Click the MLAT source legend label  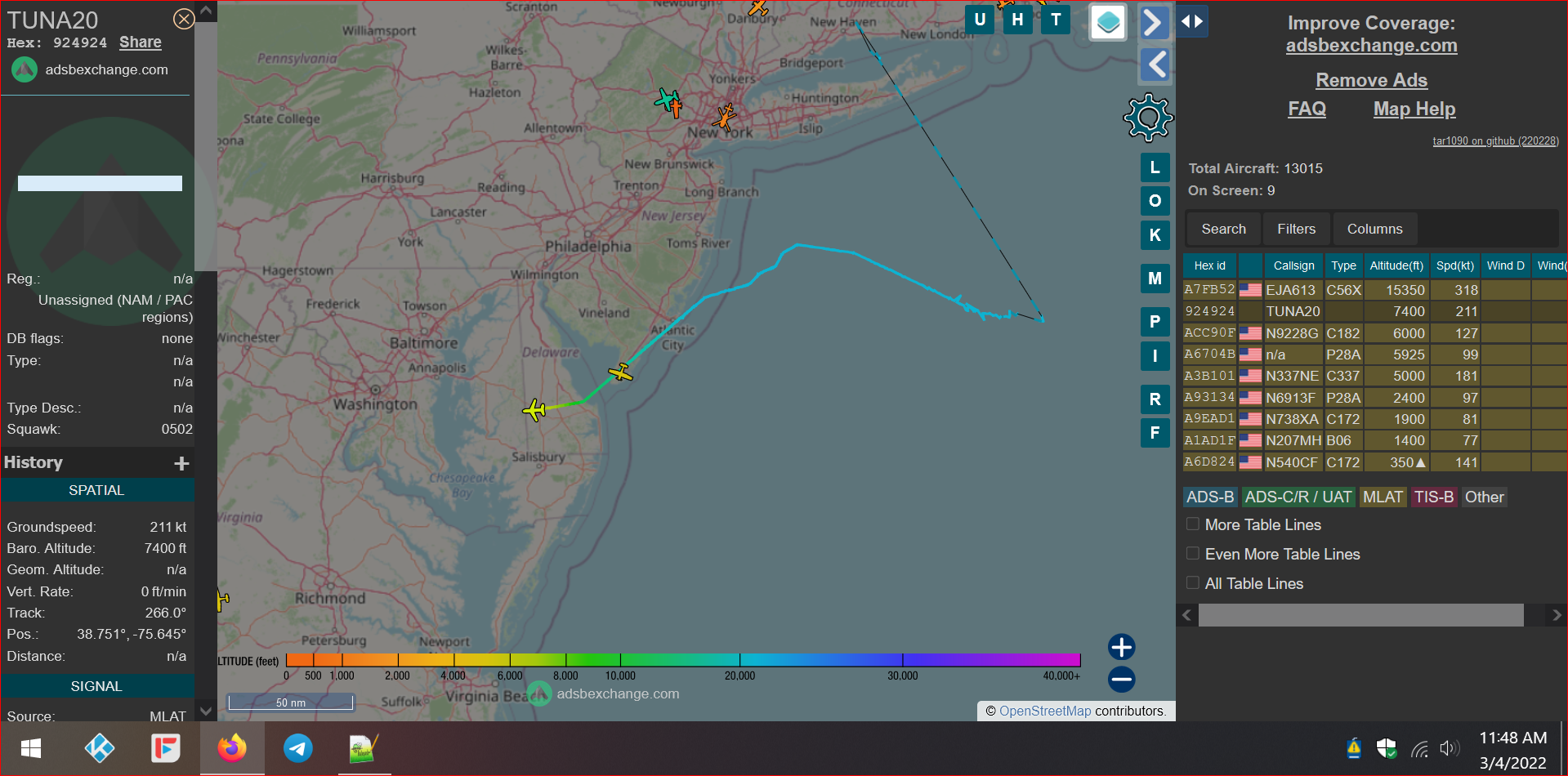coord(1383,497)
